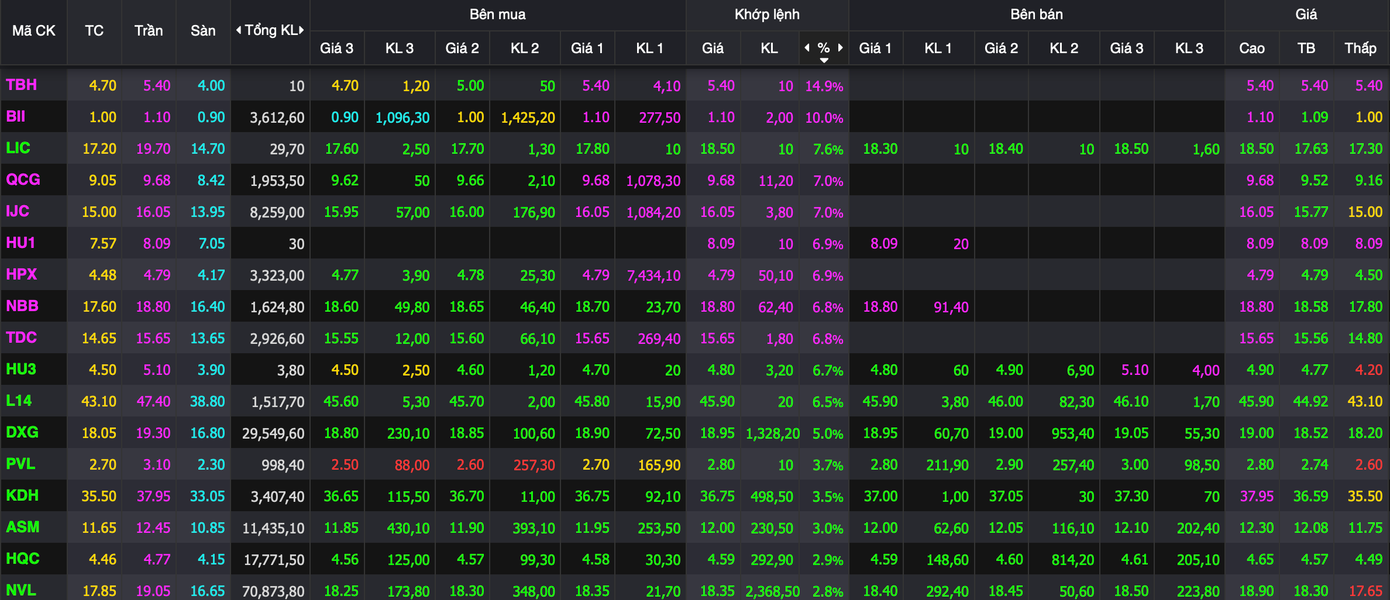1390x600 pixels.
Task: Click the KDH stock symbol
Action: (21, 495)
